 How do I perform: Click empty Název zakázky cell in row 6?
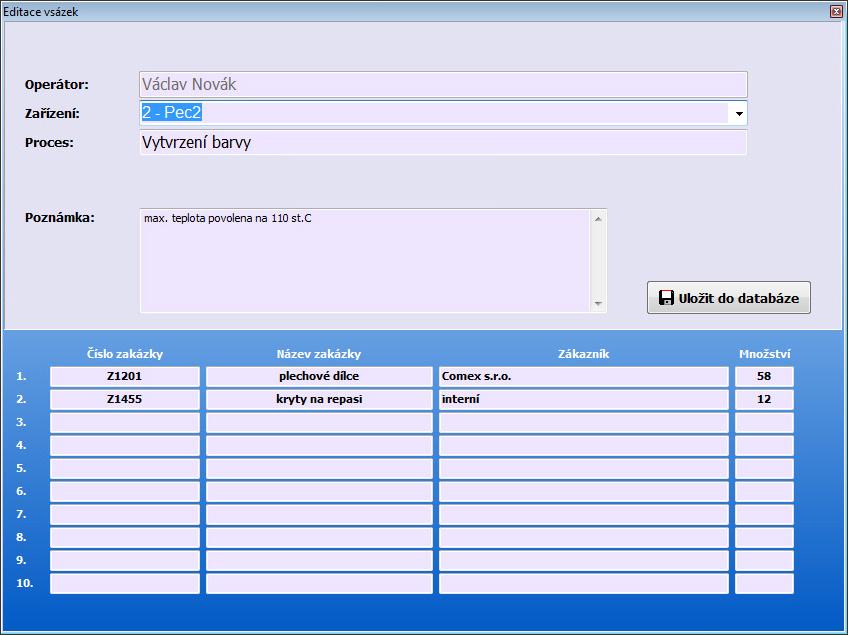click(x=319, y=492)
